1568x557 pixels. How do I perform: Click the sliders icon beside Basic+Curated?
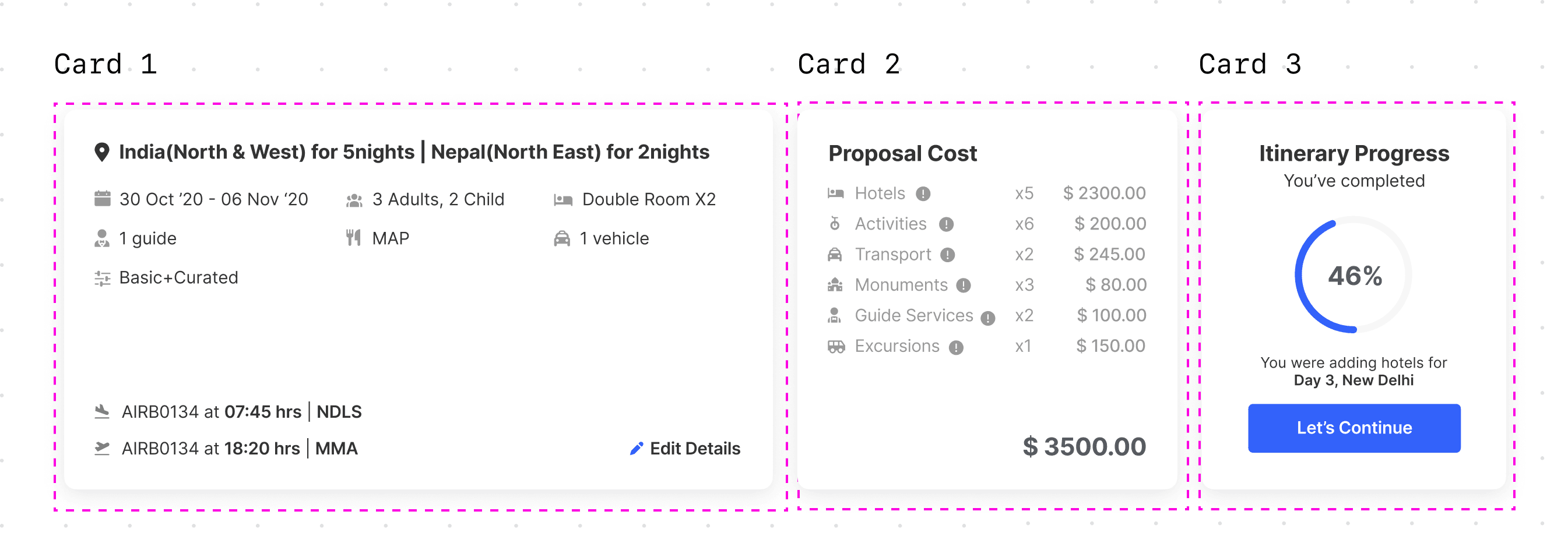pos(102,278)
